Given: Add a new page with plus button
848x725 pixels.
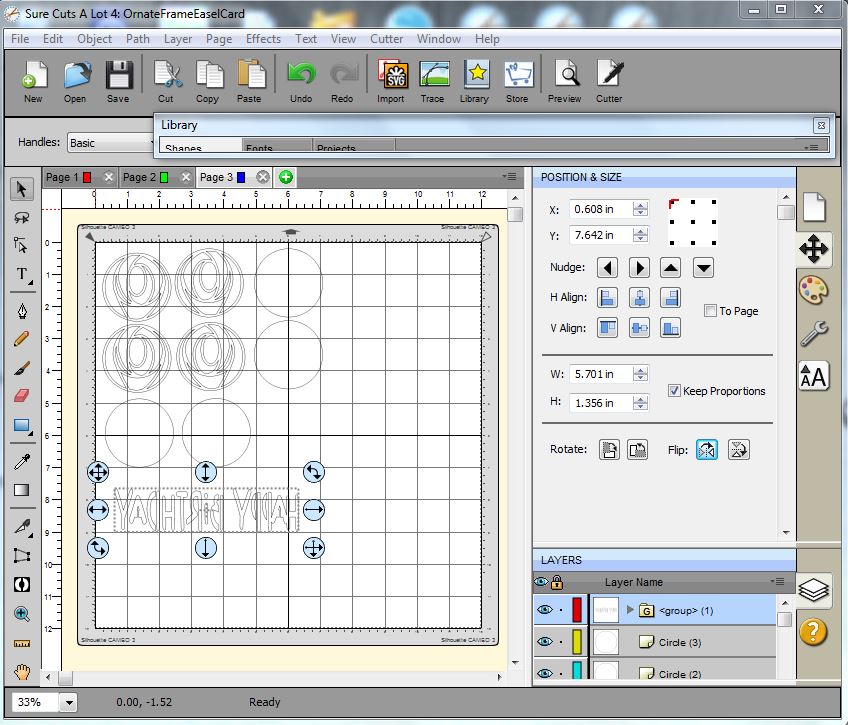Looking at the screenshot, I should click(286, 177).
